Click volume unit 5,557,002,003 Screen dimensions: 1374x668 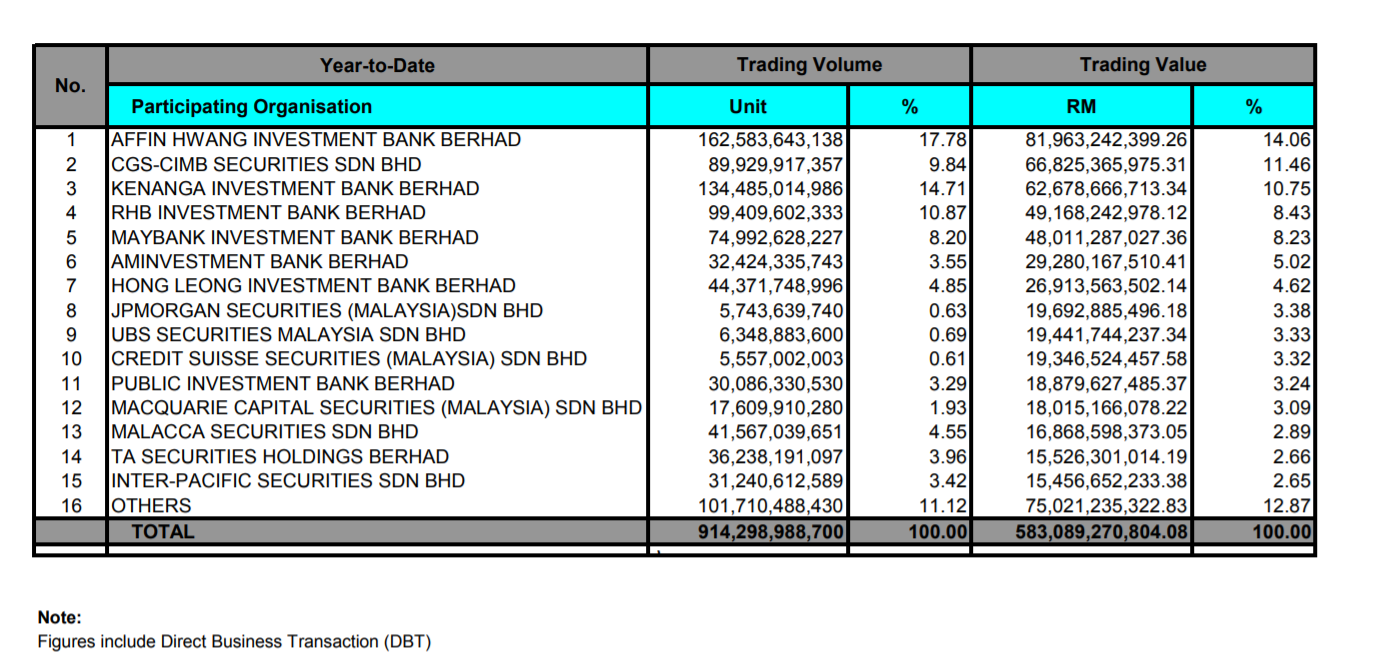pos(781,358)
